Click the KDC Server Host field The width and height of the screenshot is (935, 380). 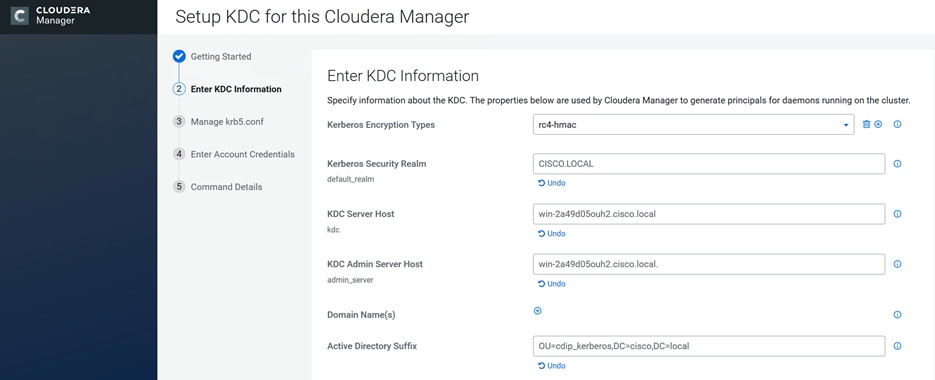[709, 214]
